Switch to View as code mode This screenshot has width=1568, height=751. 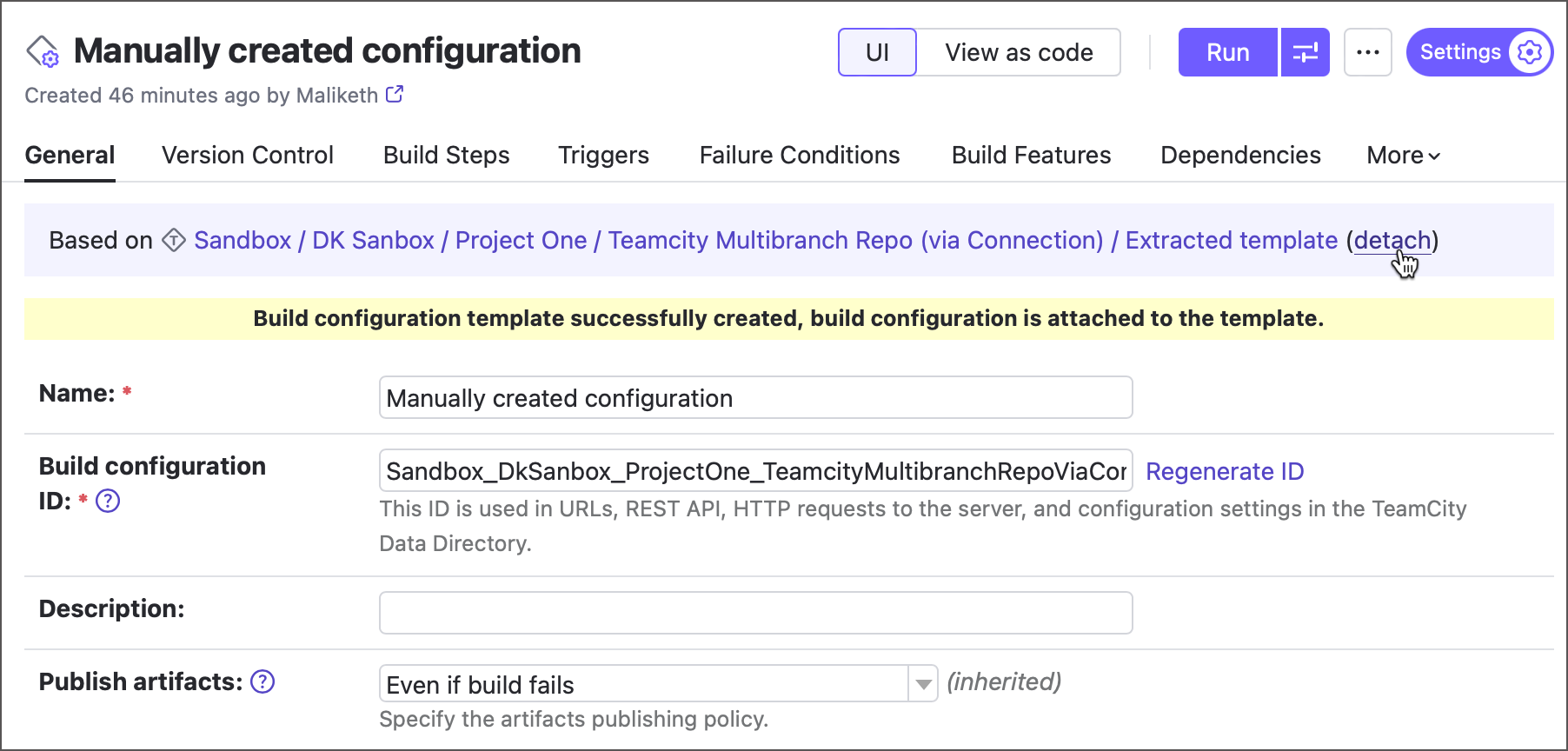[1019, 52]
